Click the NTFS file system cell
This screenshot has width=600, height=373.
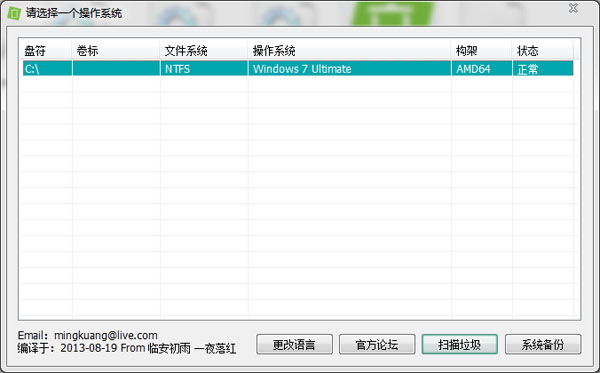click(204, 69)
